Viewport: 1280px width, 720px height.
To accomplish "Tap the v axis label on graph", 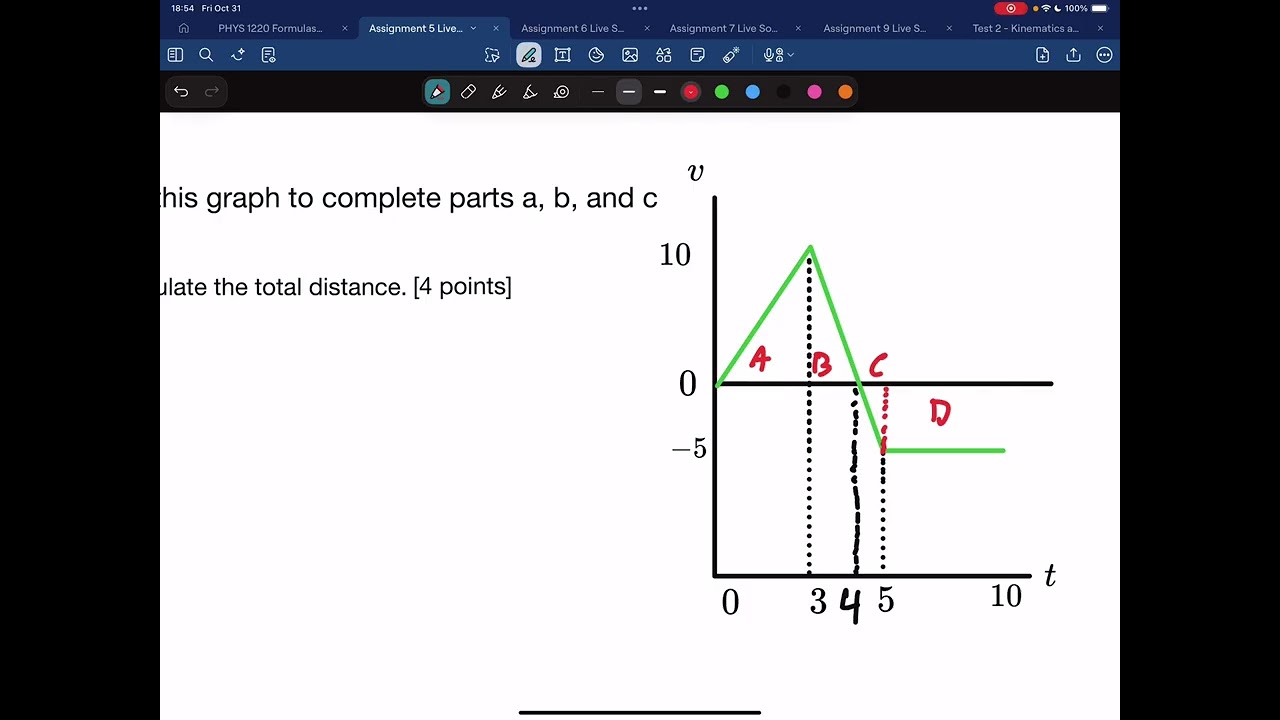I will coord(696,172).
